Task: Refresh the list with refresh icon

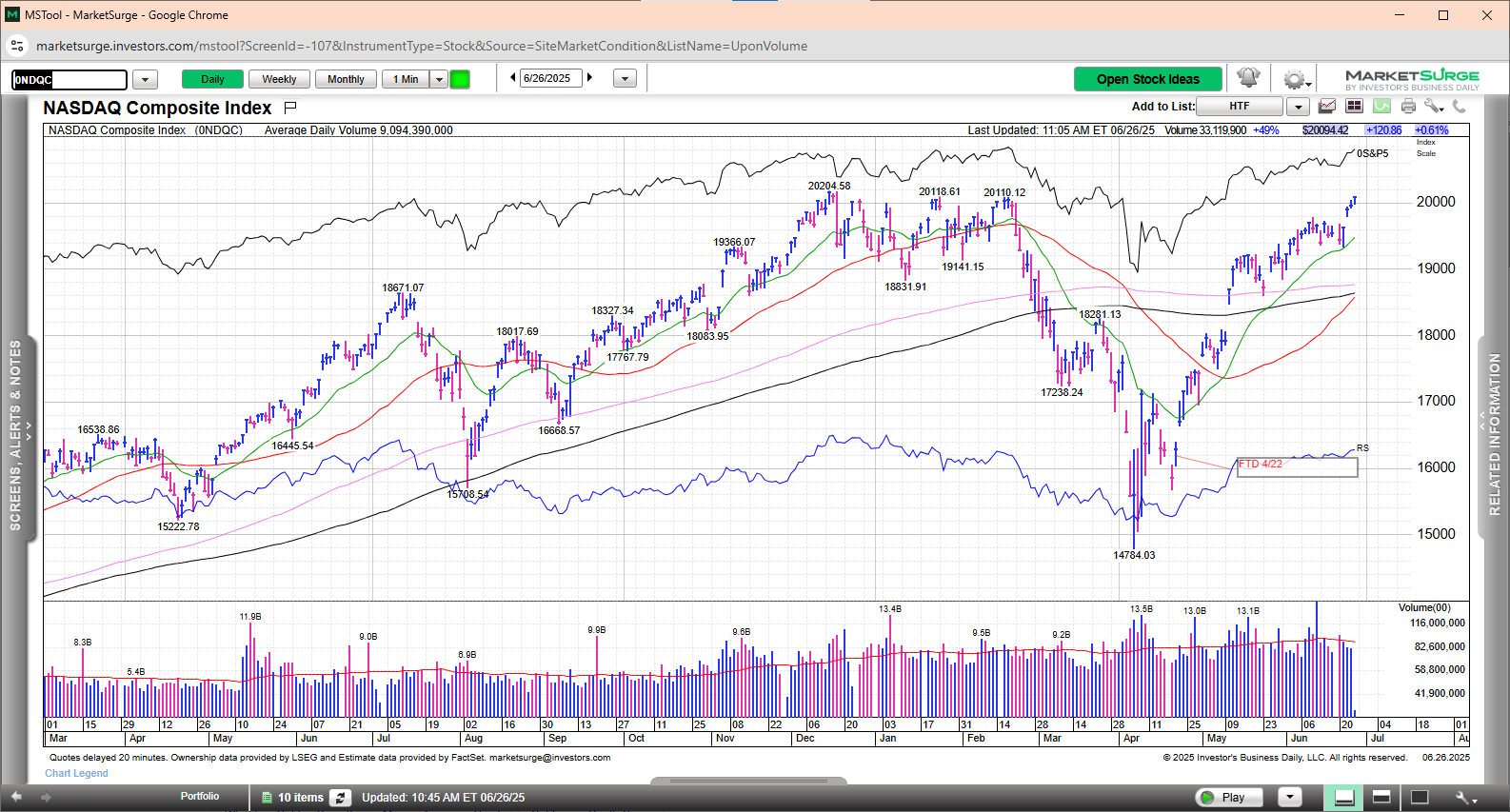Action: coord(341,798)
